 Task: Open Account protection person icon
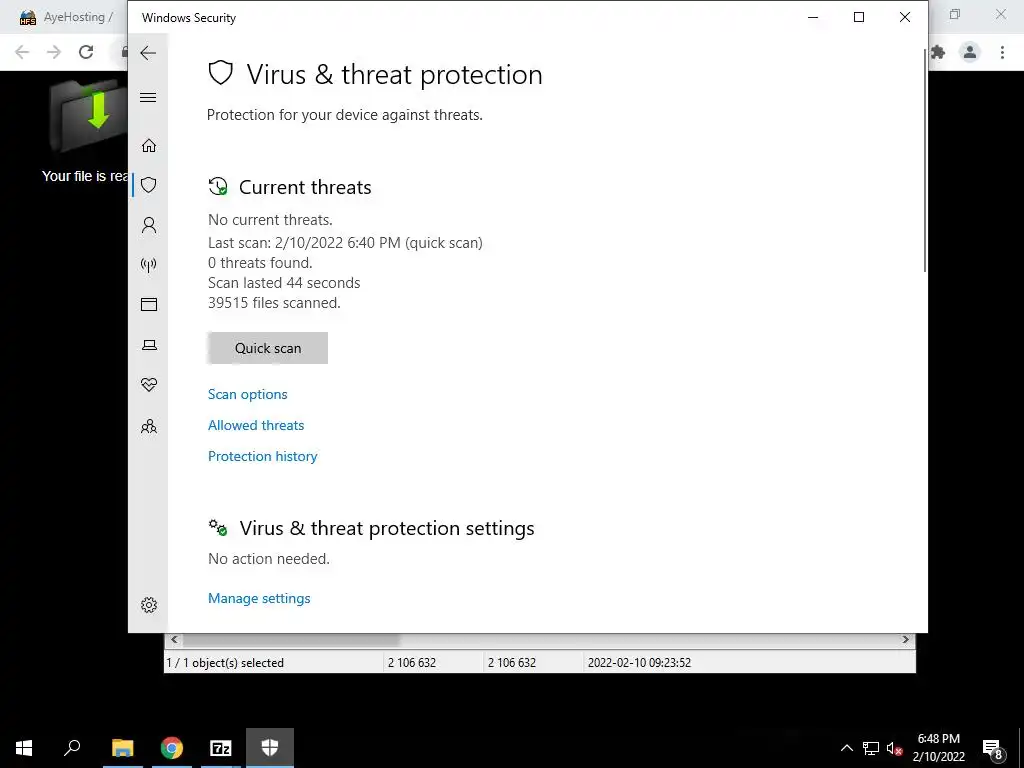149,225
